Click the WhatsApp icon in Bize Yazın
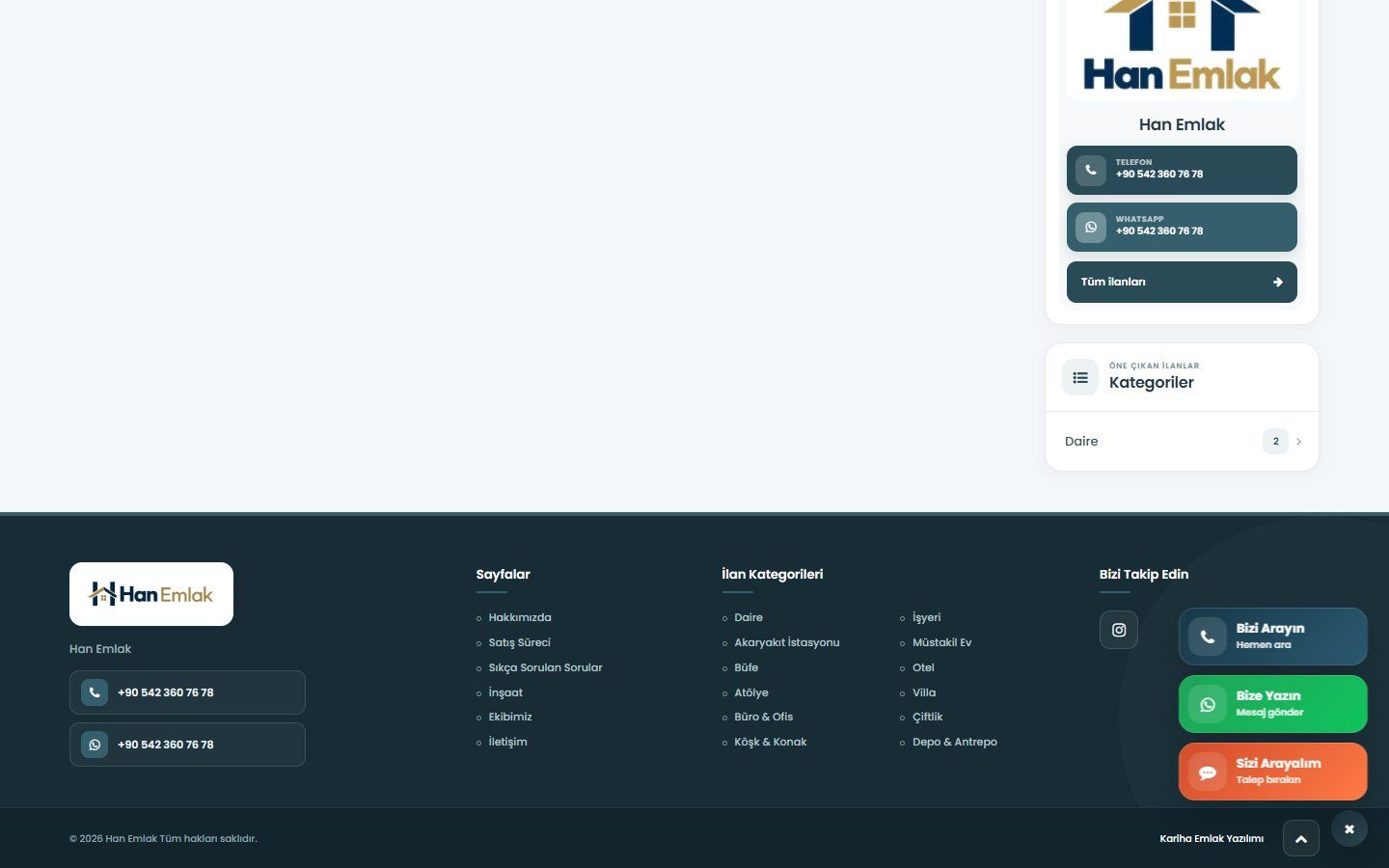The width and height of the screenshot is (1389, 868). [1208, 704]
